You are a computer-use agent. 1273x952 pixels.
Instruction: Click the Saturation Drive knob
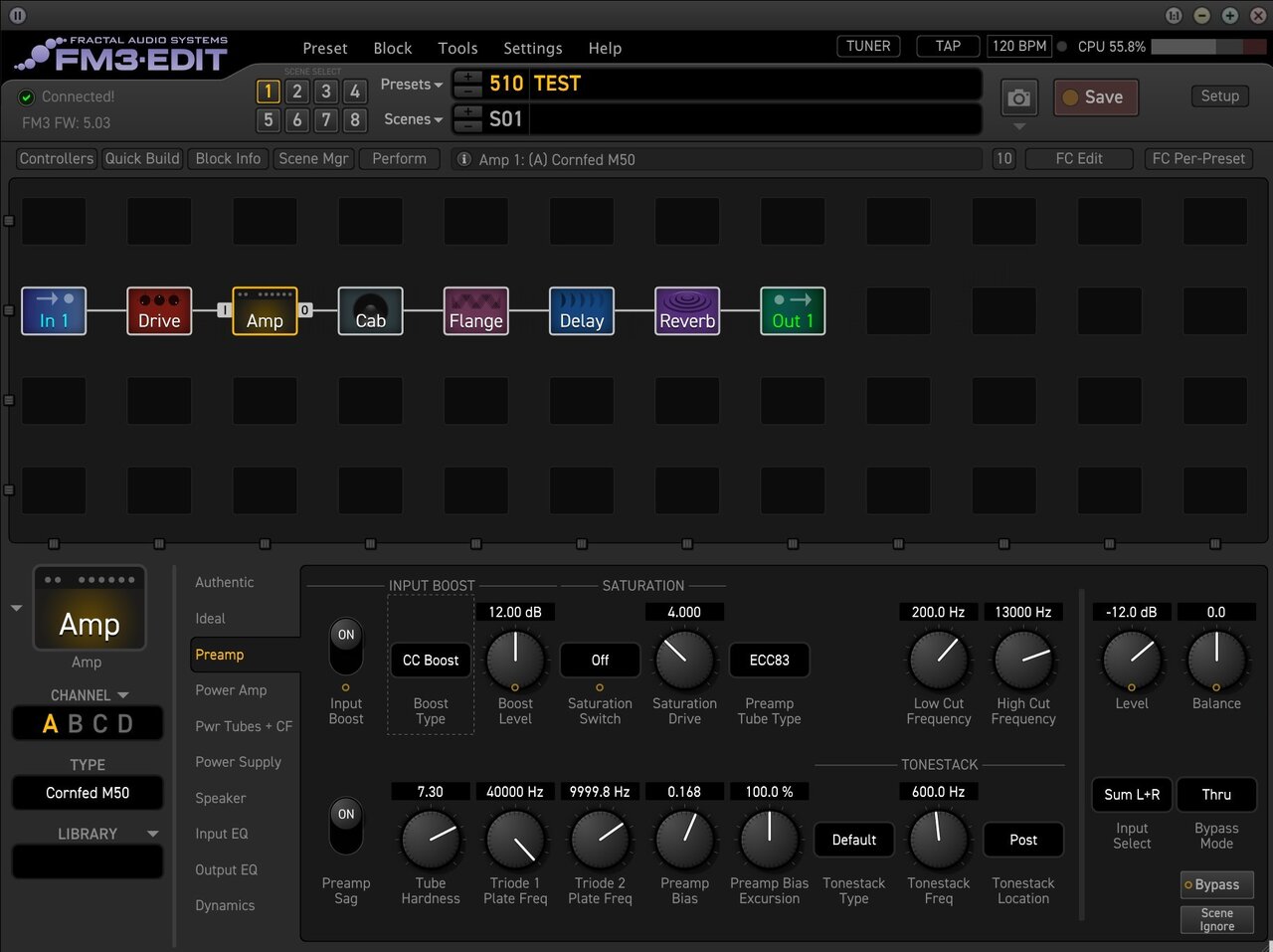point(684,659)
